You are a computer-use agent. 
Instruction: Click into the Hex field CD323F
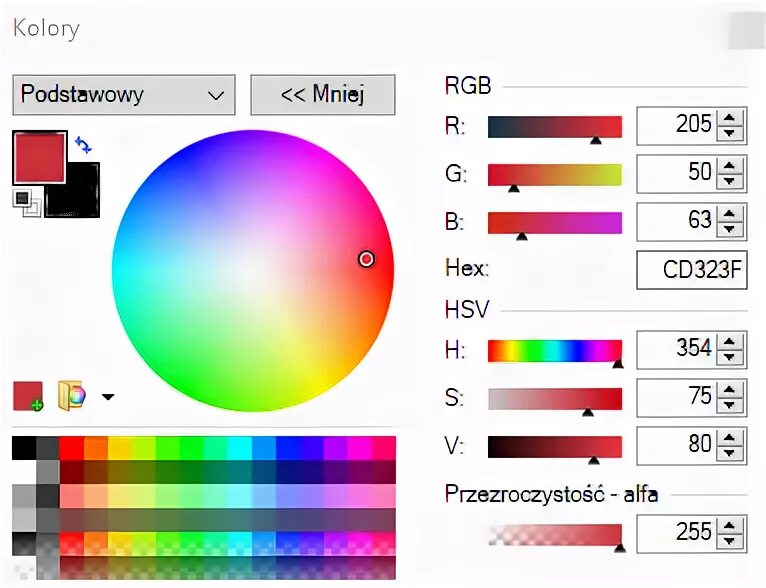692,270
